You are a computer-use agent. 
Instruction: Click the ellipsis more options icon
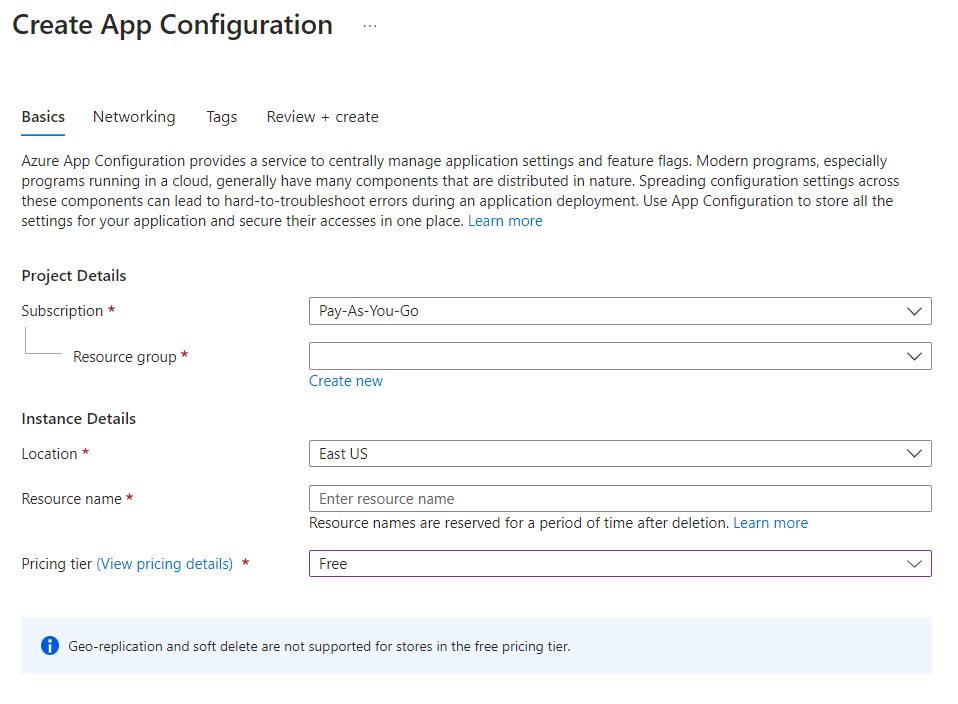[370, 27]
